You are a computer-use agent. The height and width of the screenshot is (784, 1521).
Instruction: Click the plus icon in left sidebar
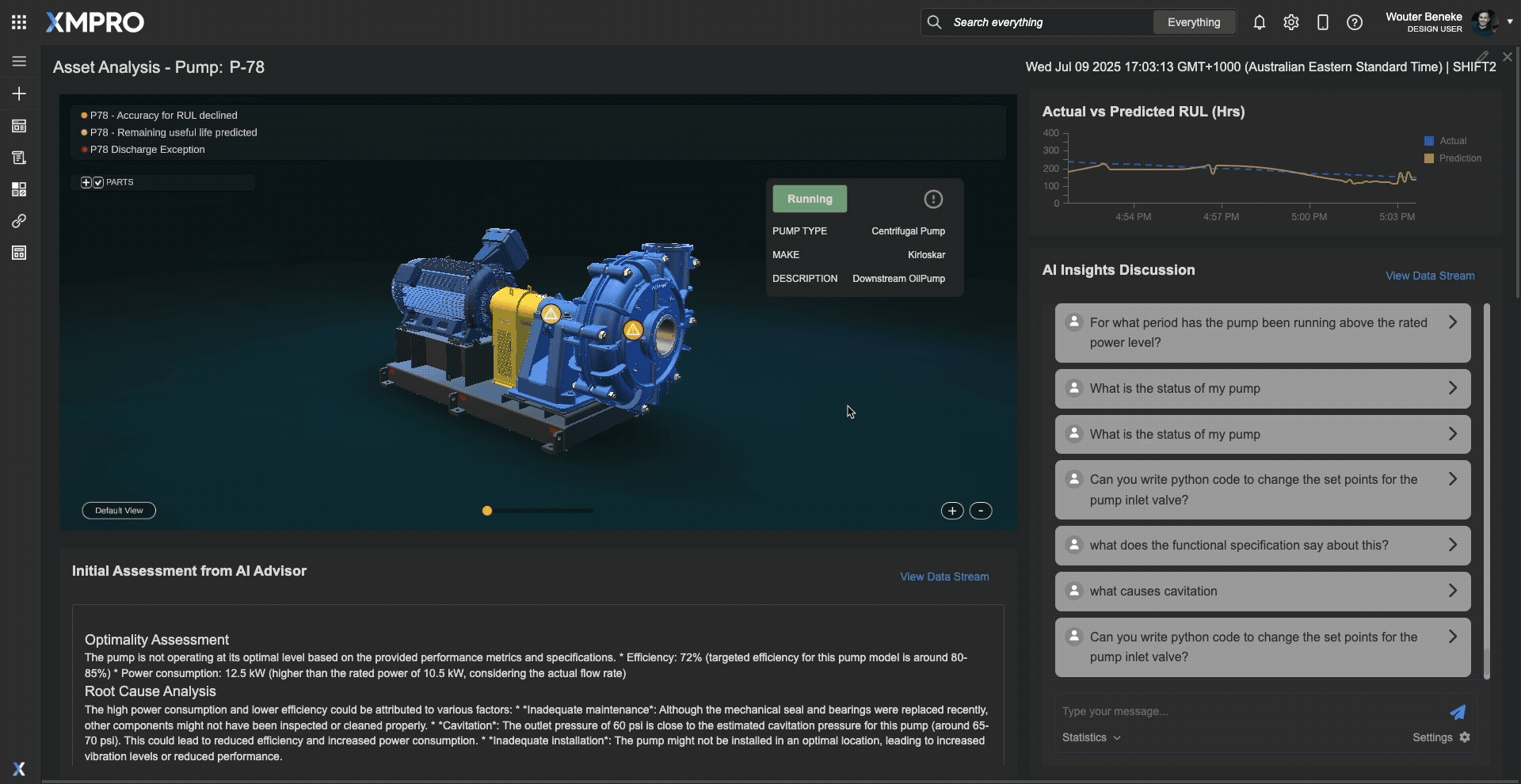coord(19,93)
